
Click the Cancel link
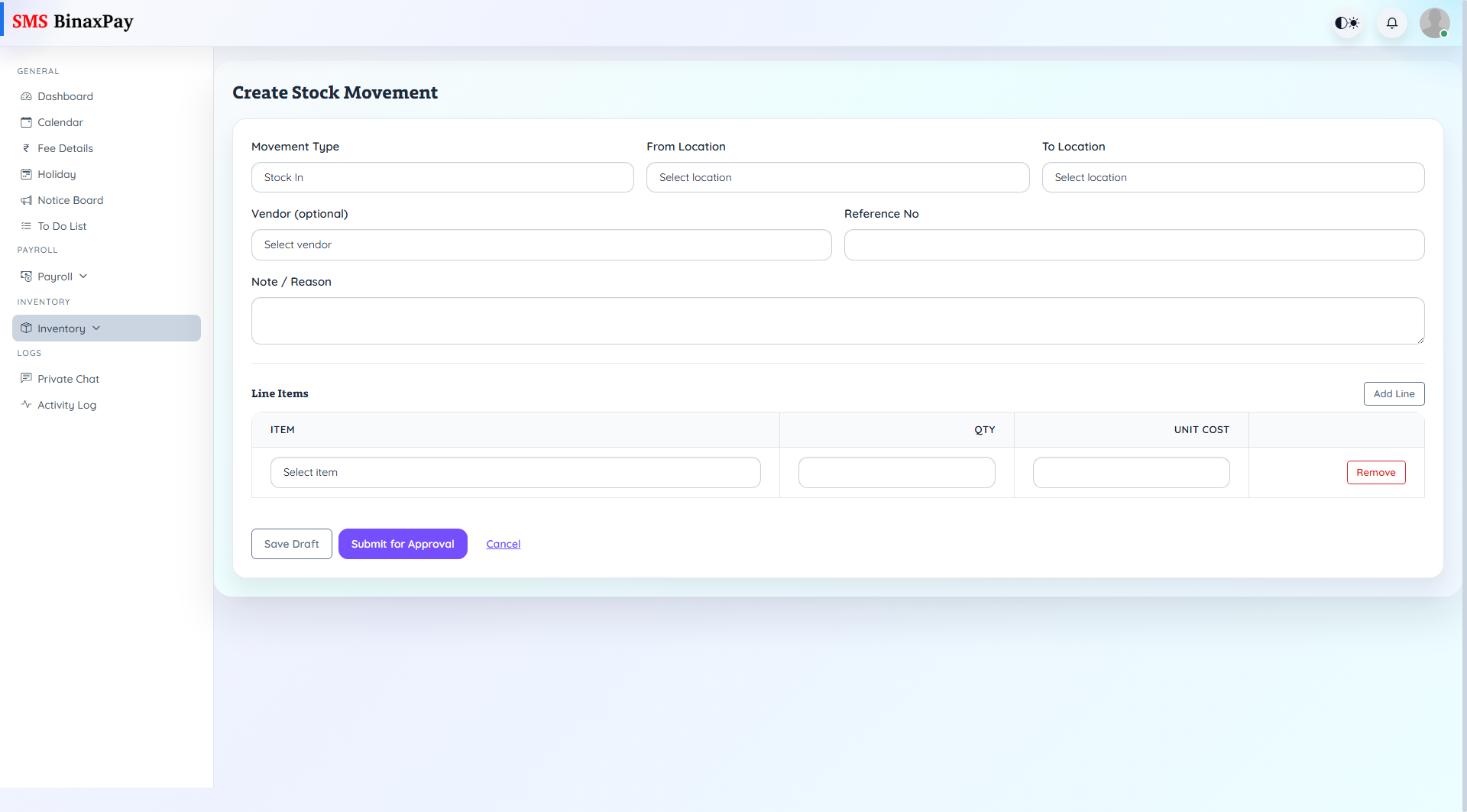point(503,544)
